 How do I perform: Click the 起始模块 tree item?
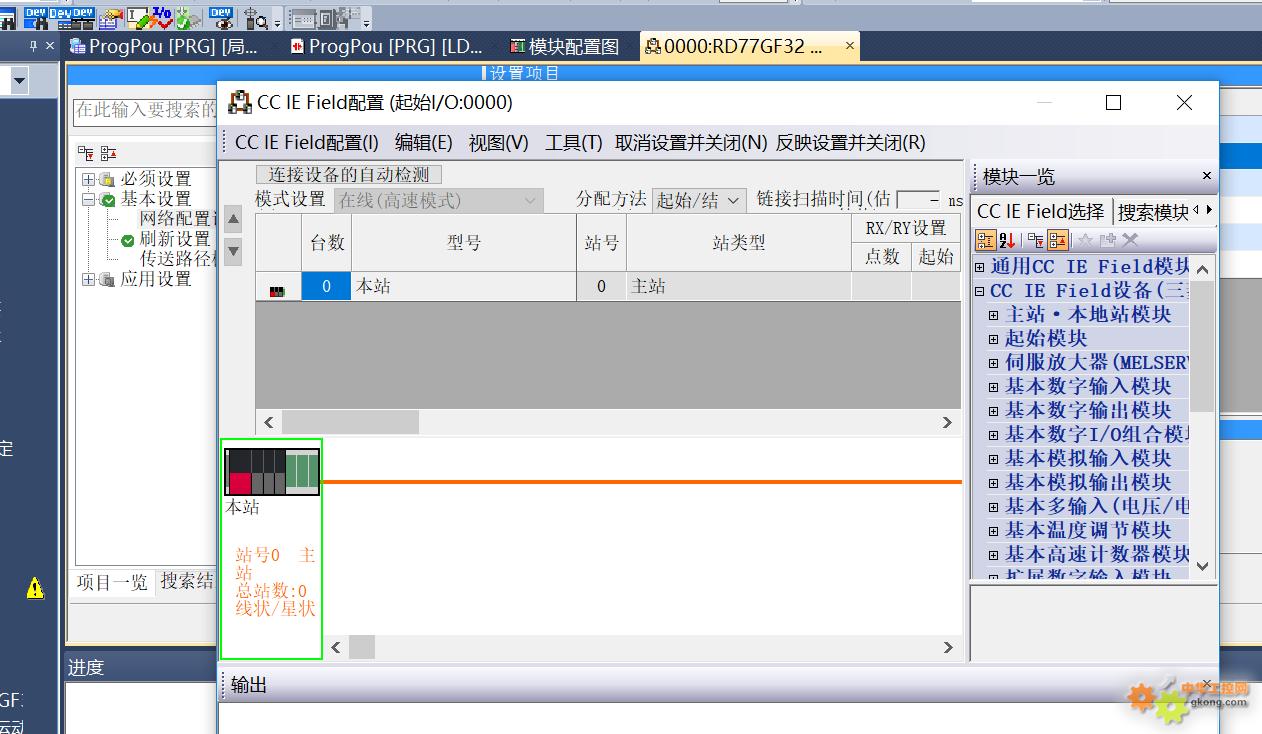(1046, 338)
